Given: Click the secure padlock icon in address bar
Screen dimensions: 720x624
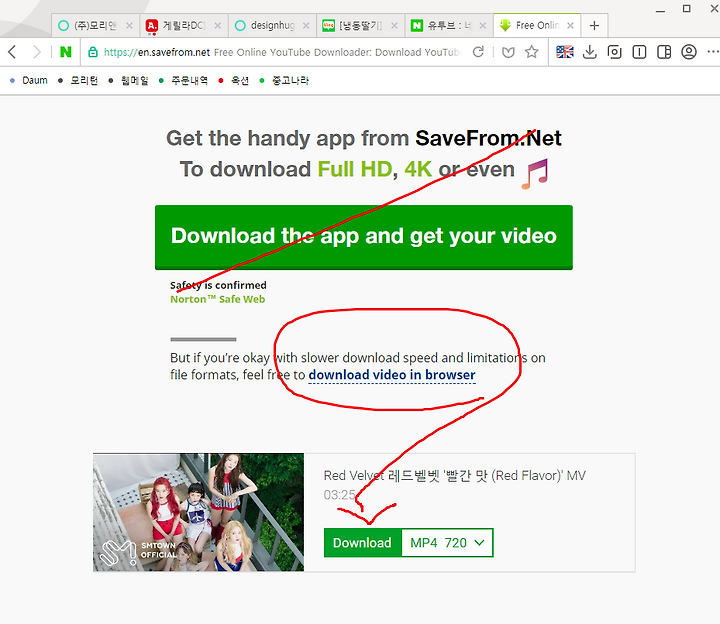Looking at the screenshot, I should point(93,52).
